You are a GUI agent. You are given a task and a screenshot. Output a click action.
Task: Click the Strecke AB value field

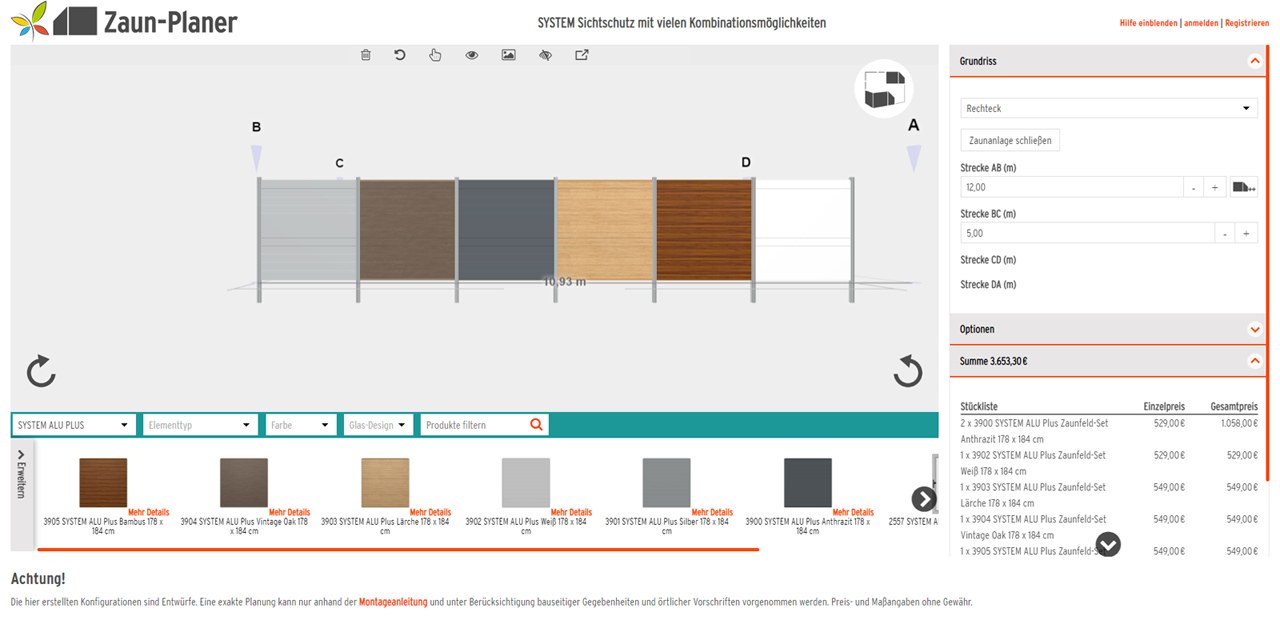click(x=1071, y=187)
